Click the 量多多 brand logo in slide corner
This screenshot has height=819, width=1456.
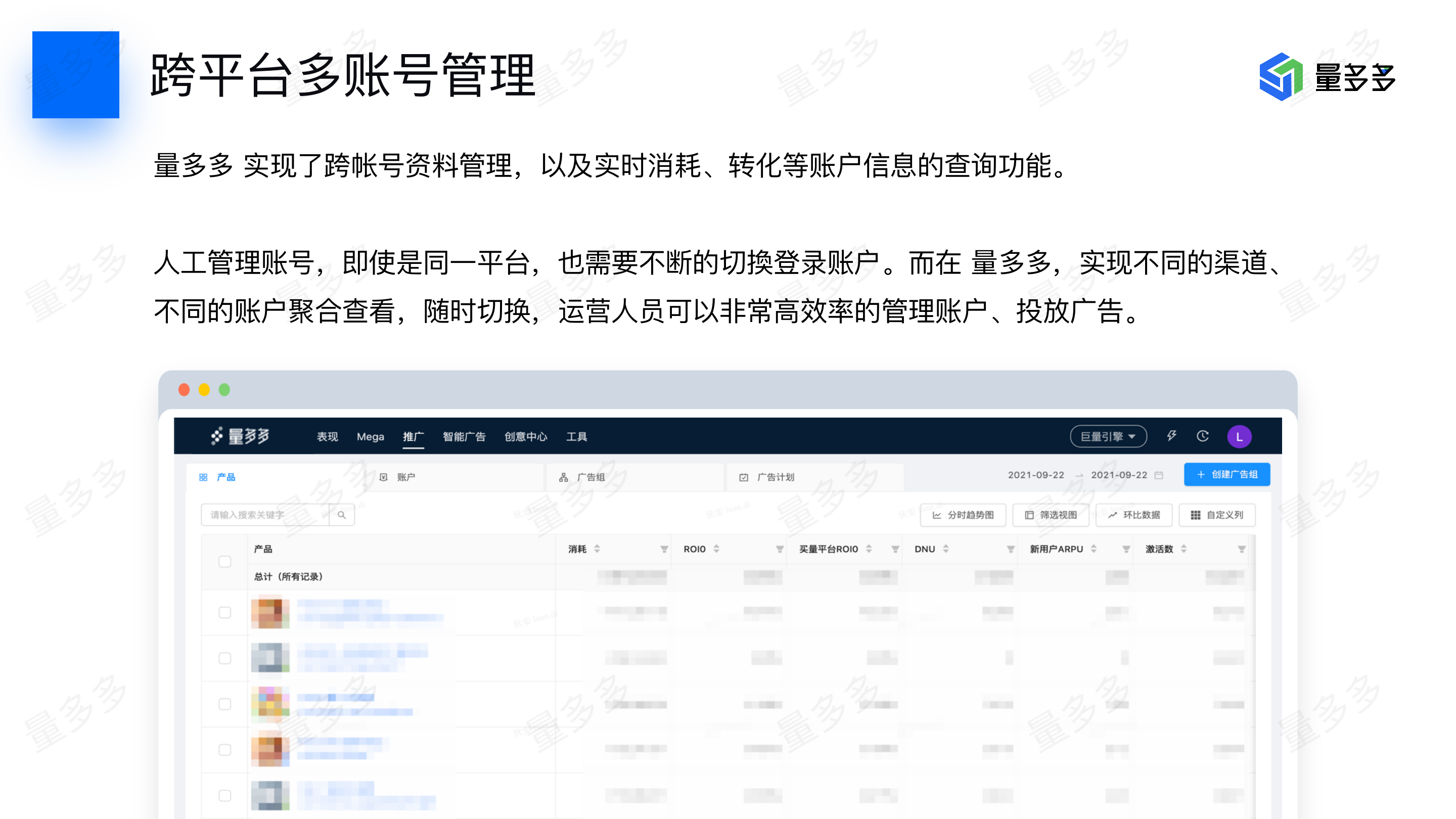click(x=1327, y=77)
